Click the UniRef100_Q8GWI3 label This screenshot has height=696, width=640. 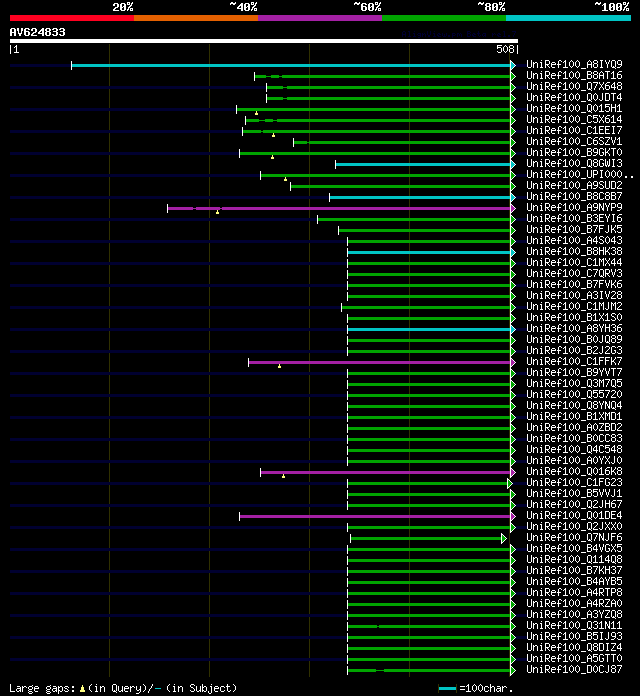point(574,163)
